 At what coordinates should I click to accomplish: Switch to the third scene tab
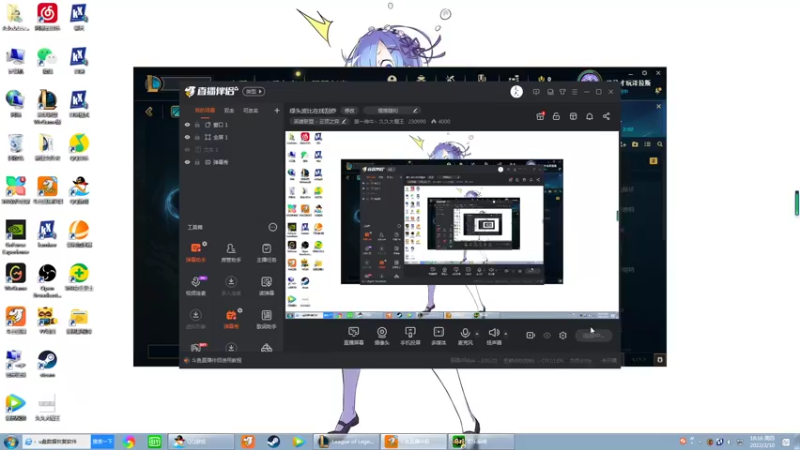251,110
